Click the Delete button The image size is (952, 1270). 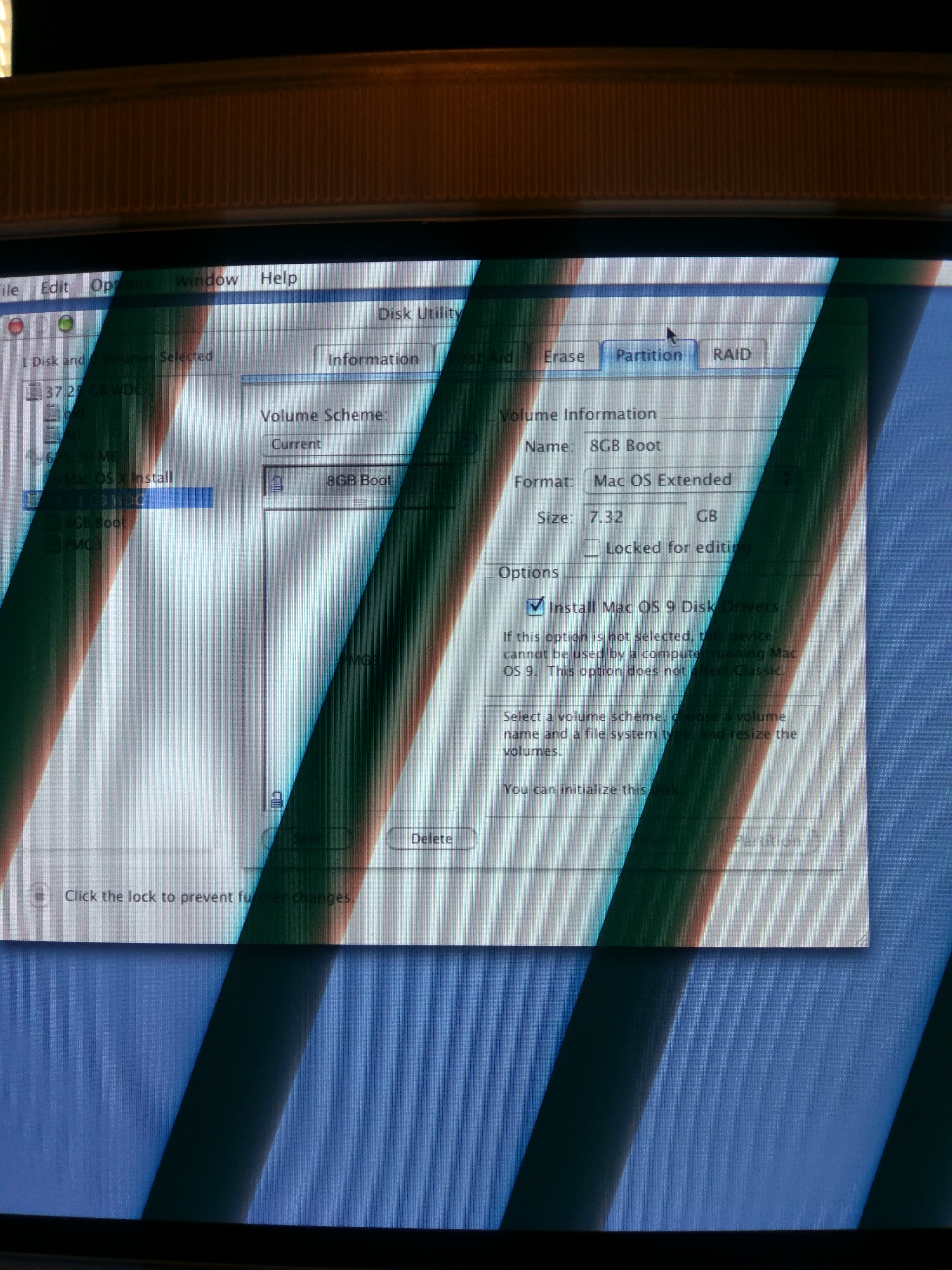(432, 838)
